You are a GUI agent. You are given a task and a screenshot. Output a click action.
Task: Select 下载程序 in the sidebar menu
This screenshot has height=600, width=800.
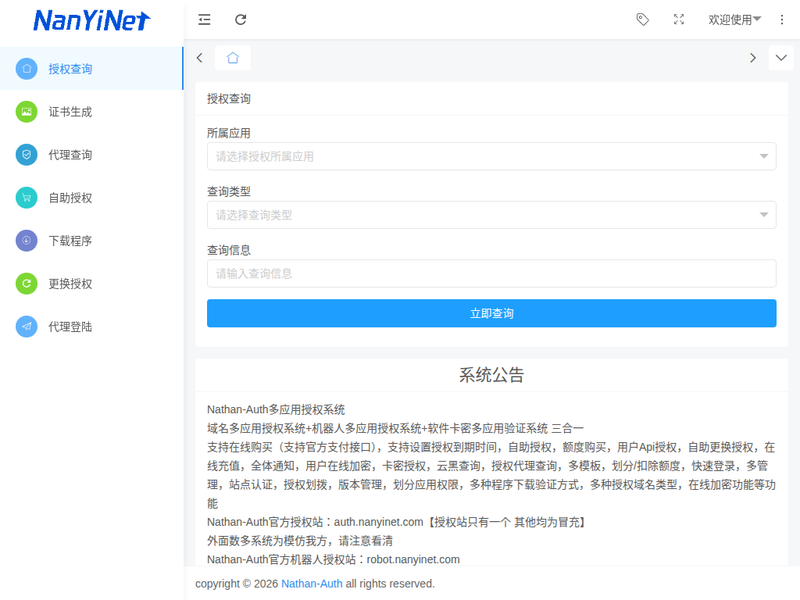point(91,240)
